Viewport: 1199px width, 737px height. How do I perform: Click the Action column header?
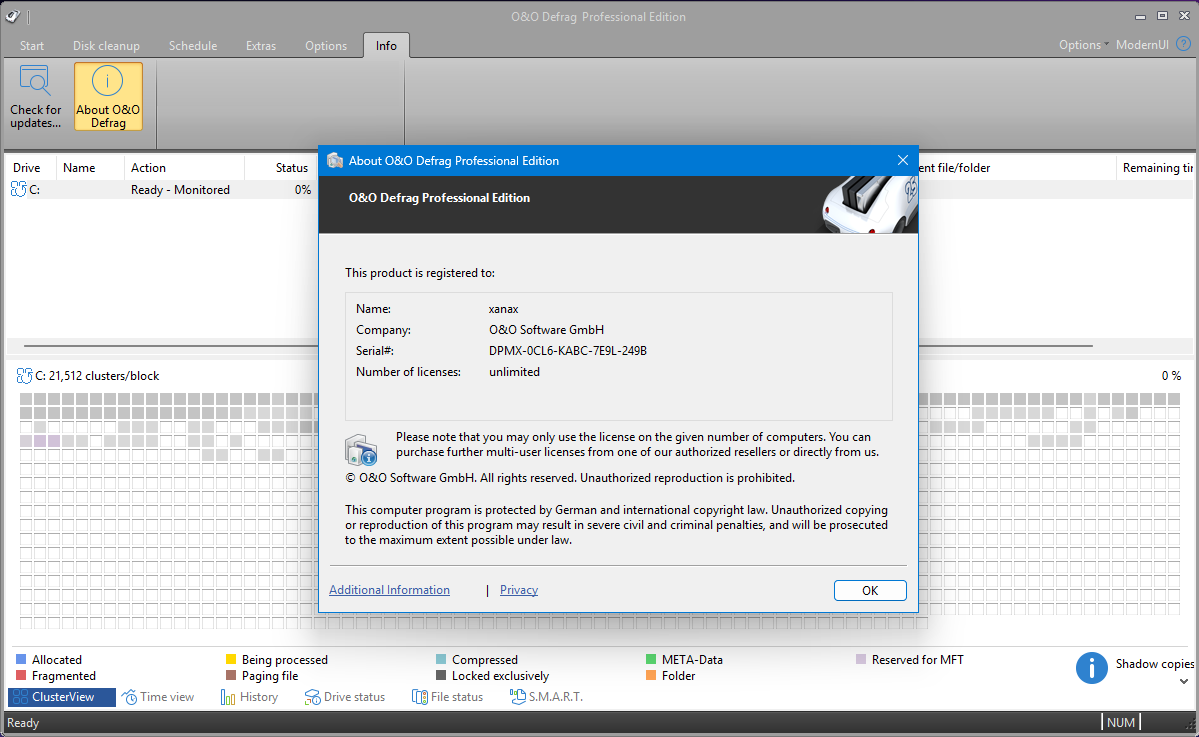(184, 167)
